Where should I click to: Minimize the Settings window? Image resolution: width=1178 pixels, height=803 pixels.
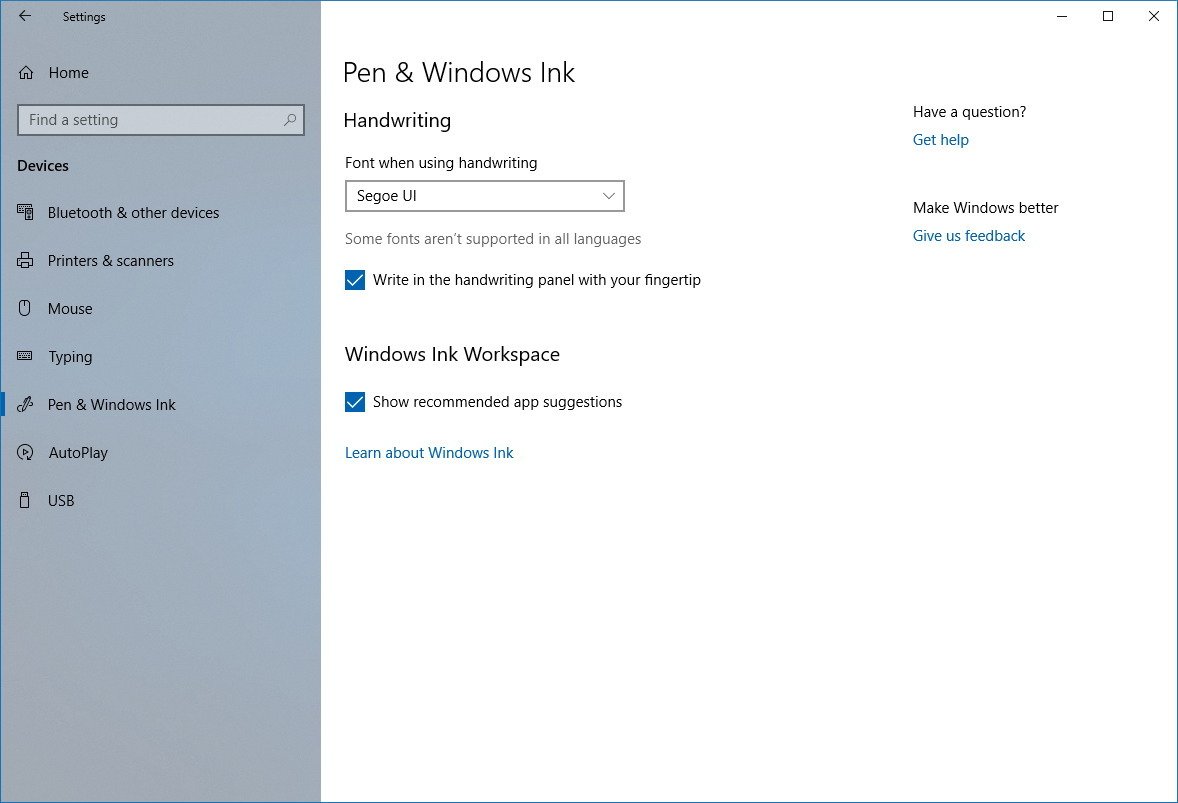click(1062, 17)
